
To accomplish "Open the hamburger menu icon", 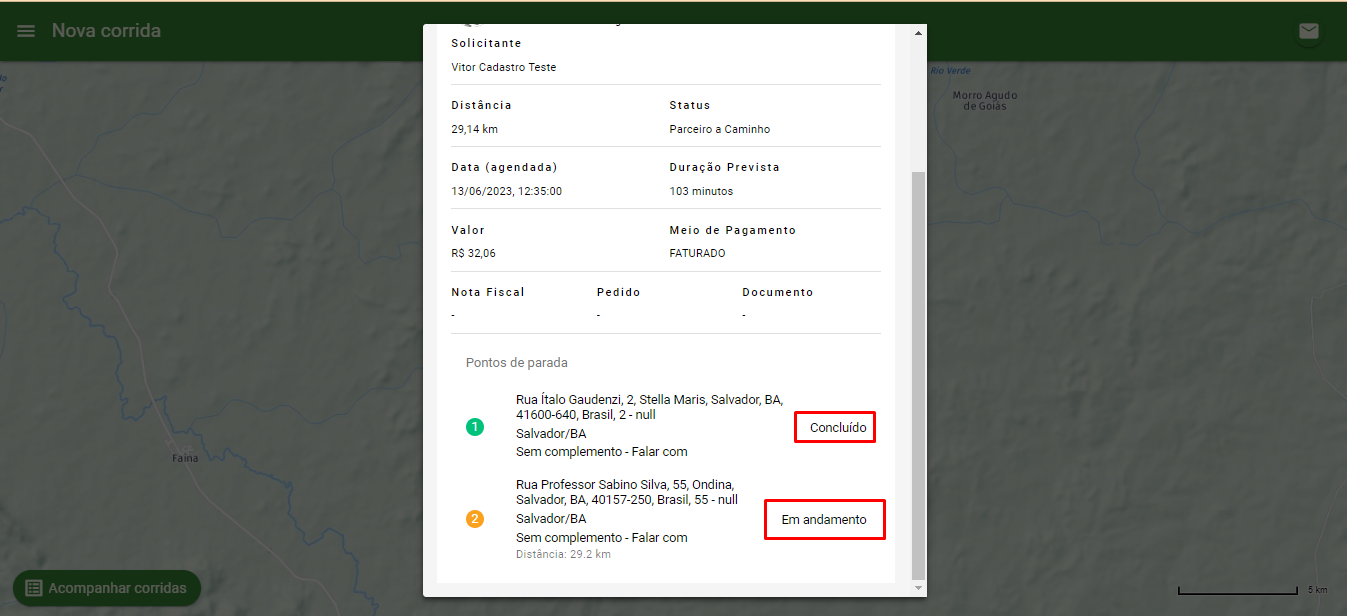I will (26, 31).
